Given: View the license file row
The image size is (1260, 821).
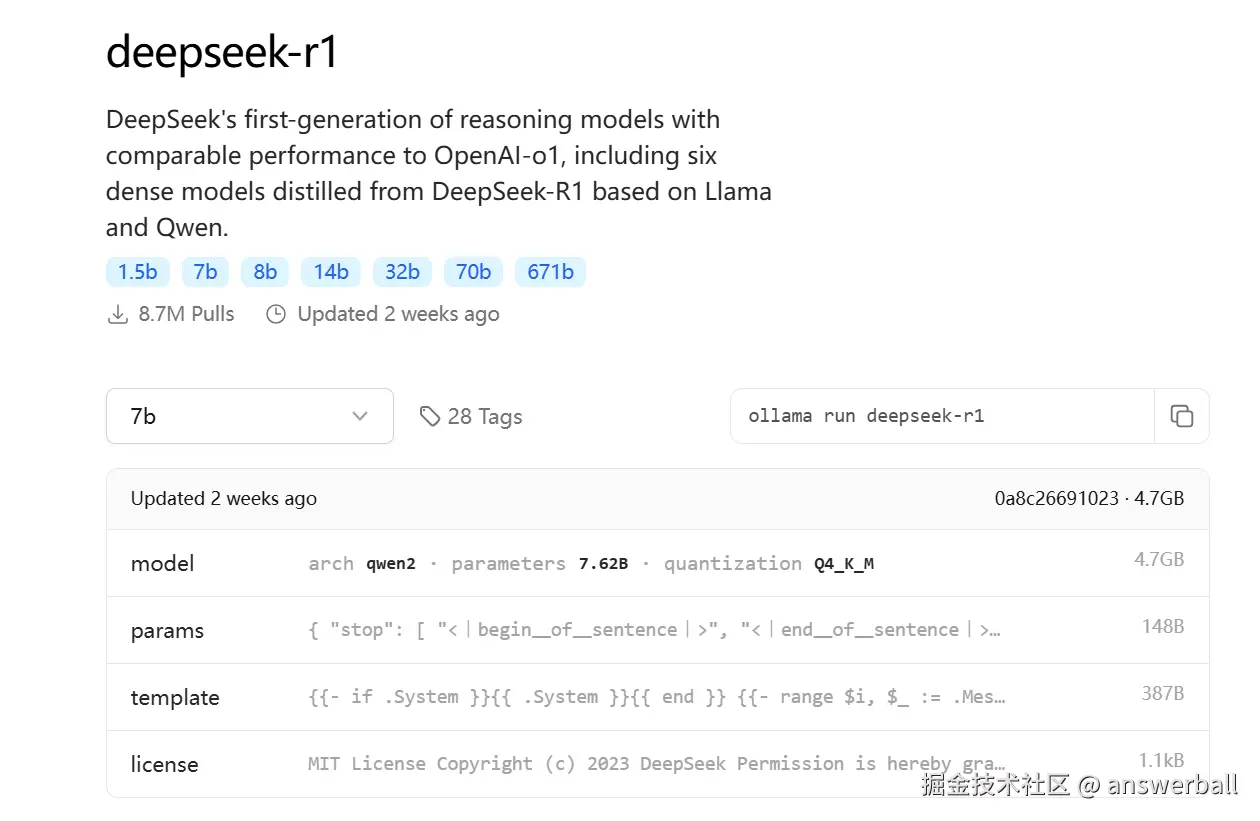Looking at the screenshot, I should point(657,764).
